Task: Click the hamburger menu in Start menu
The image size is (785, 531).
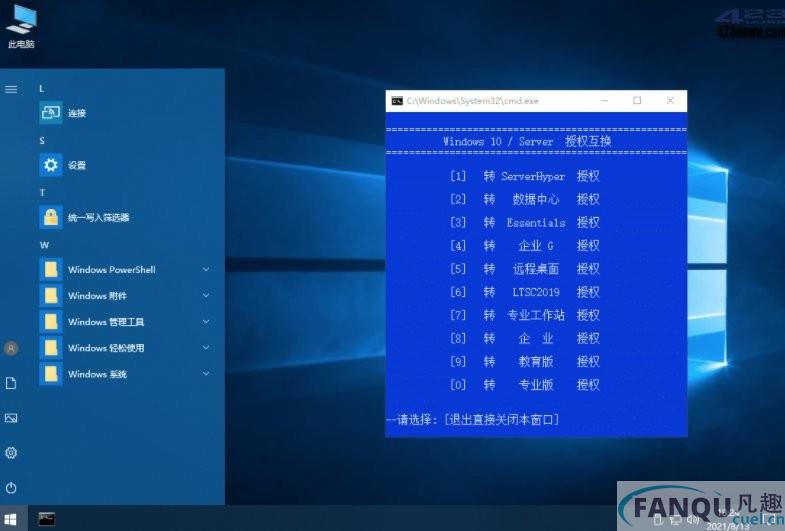Action: coord(11,89)
